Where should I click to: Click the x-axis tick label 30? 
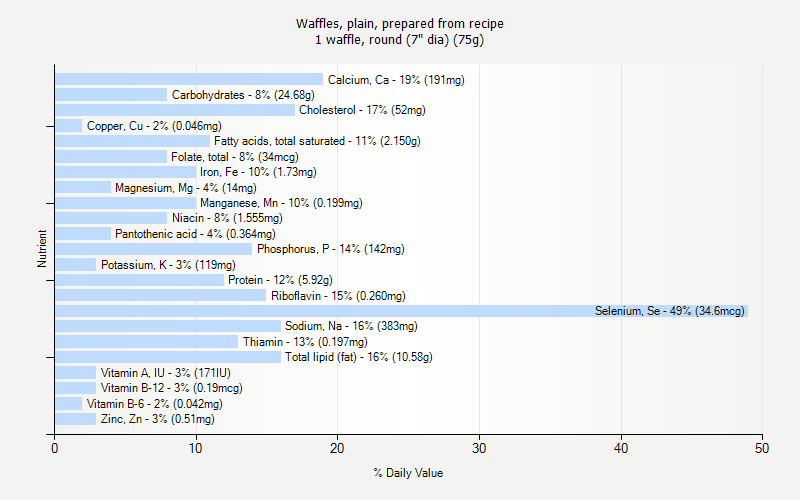479,448
